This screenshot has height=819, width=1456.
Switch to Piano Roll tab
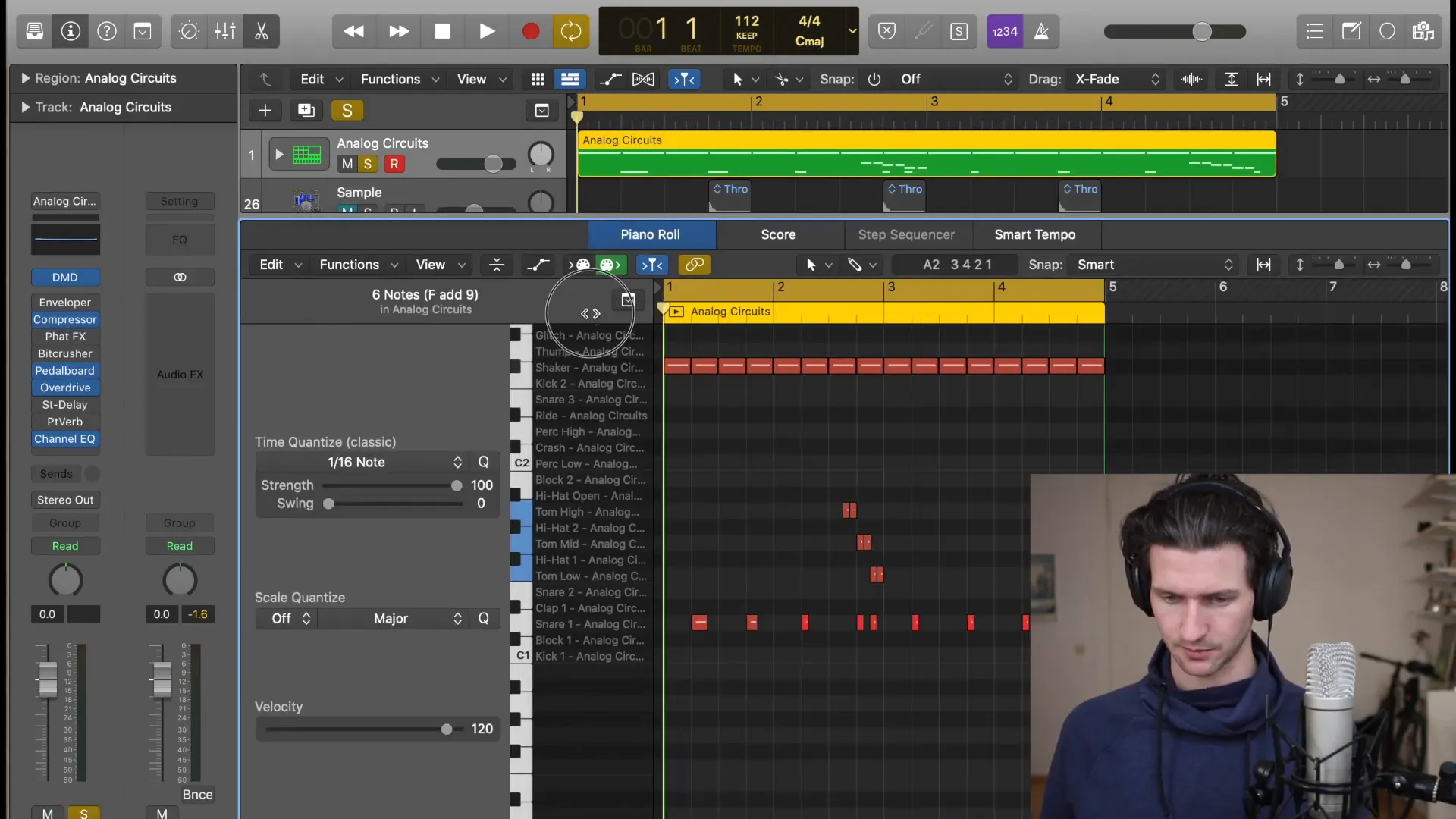(x=650, y=234)
